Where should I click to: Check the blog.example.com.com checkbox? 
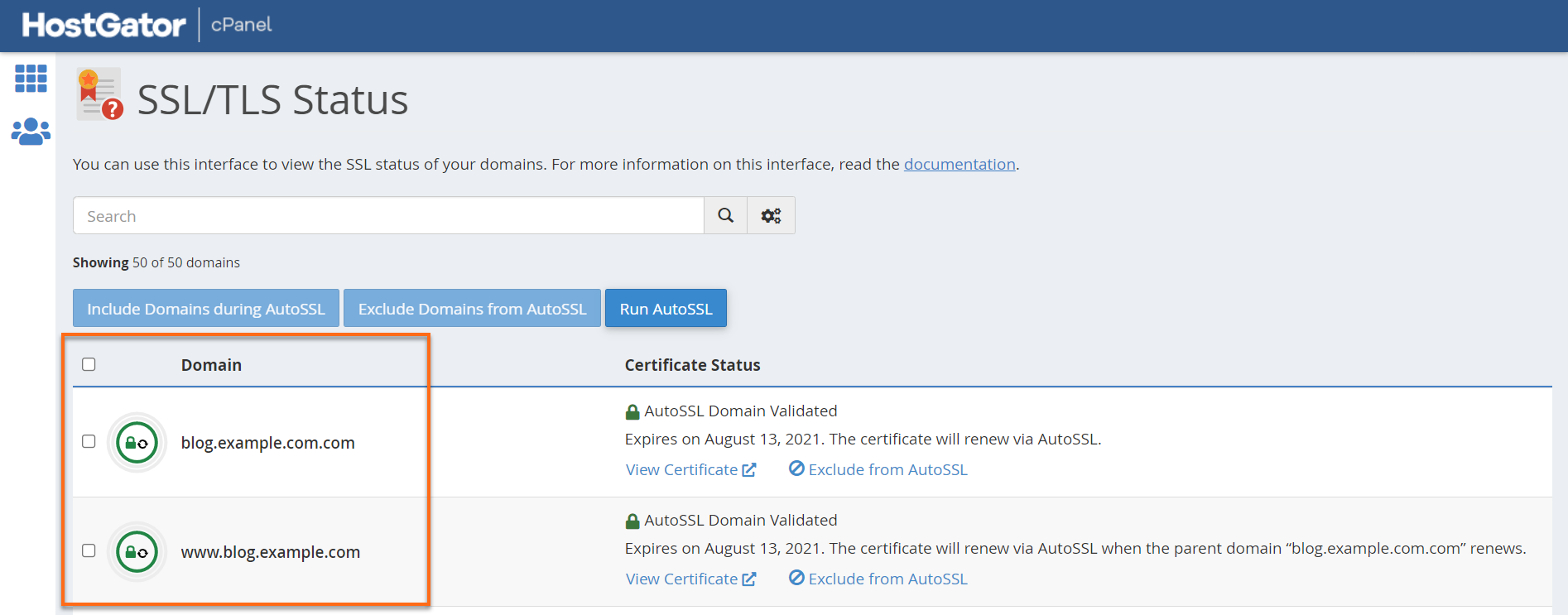(x=89, y=441)
